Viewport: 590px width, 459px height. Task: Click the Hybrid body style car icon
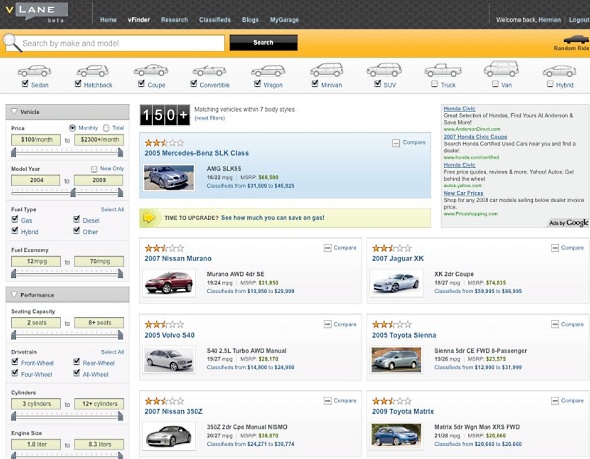(559, 71)
